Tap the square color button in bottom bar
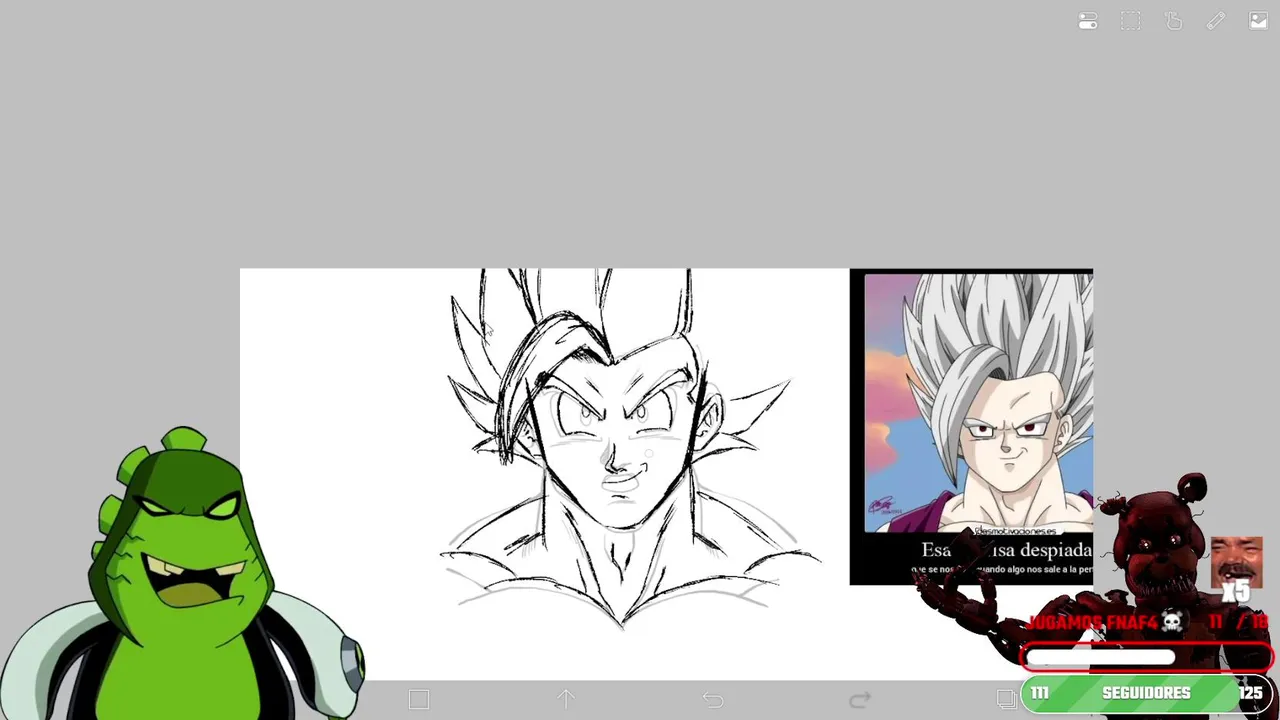The width and height of the screenshot is (1280, 720). point(419,700)
